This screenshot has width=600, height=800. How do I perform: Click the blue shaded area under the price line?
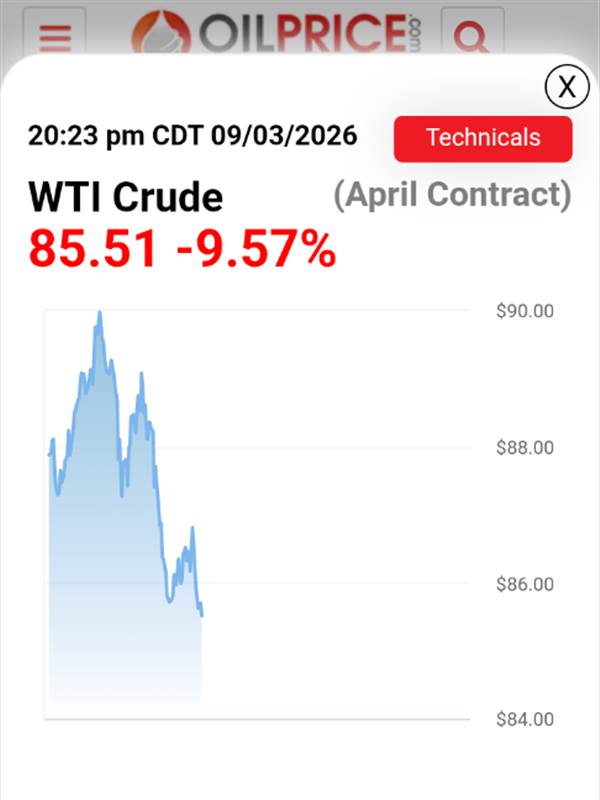pyautogui.click(x=110, y=600)
